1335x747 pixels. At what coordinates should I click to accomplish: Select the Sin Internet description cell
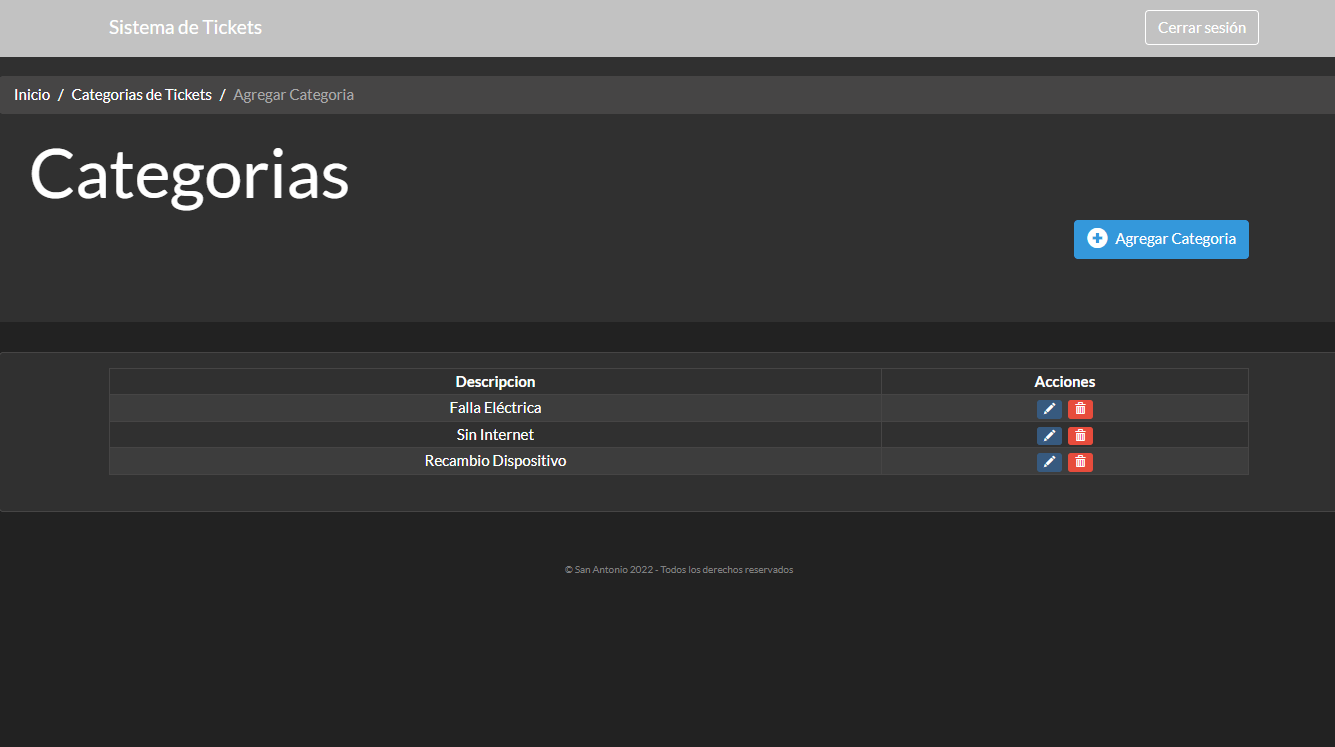click(495, 435)
